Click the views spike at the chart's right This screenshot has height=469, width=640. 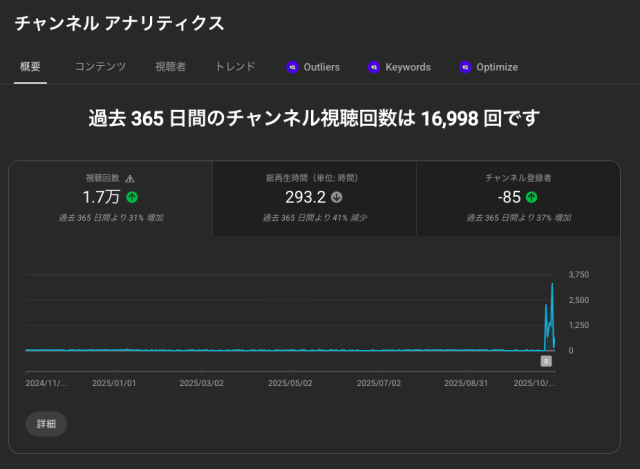click(x=552, y=290)
